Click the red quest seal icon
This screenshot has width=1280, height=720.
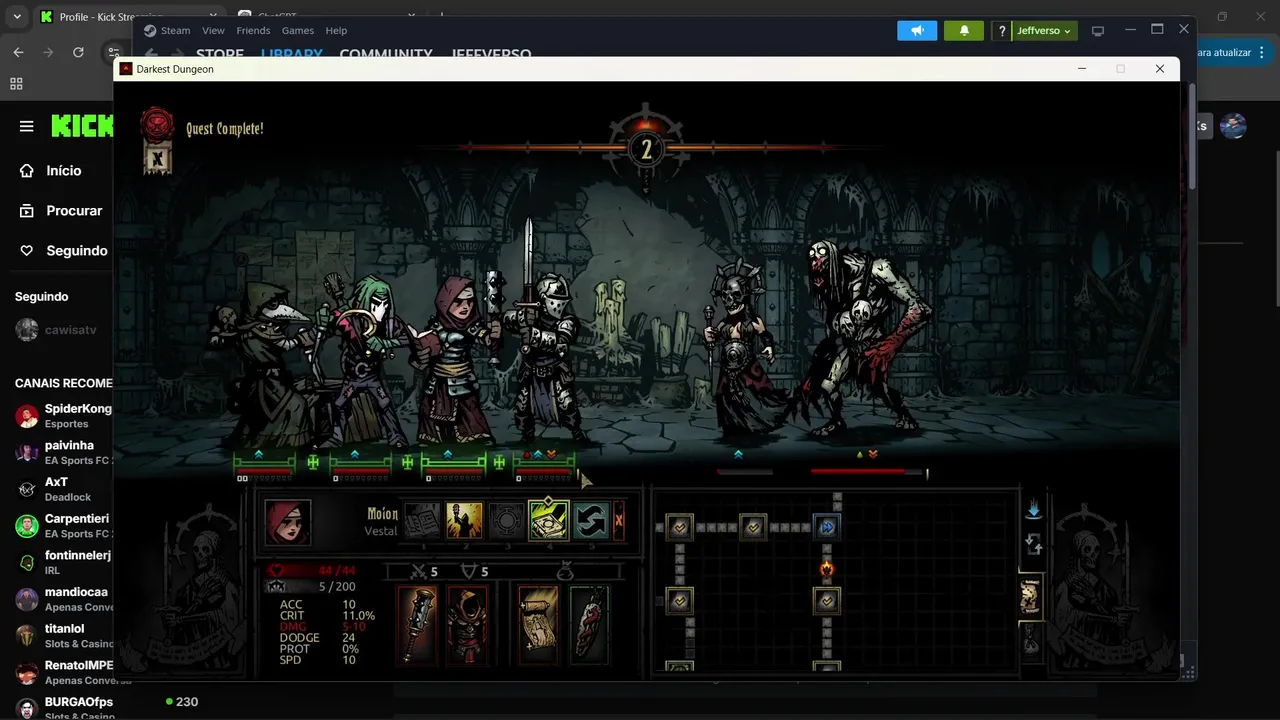[x=157, y=124]
